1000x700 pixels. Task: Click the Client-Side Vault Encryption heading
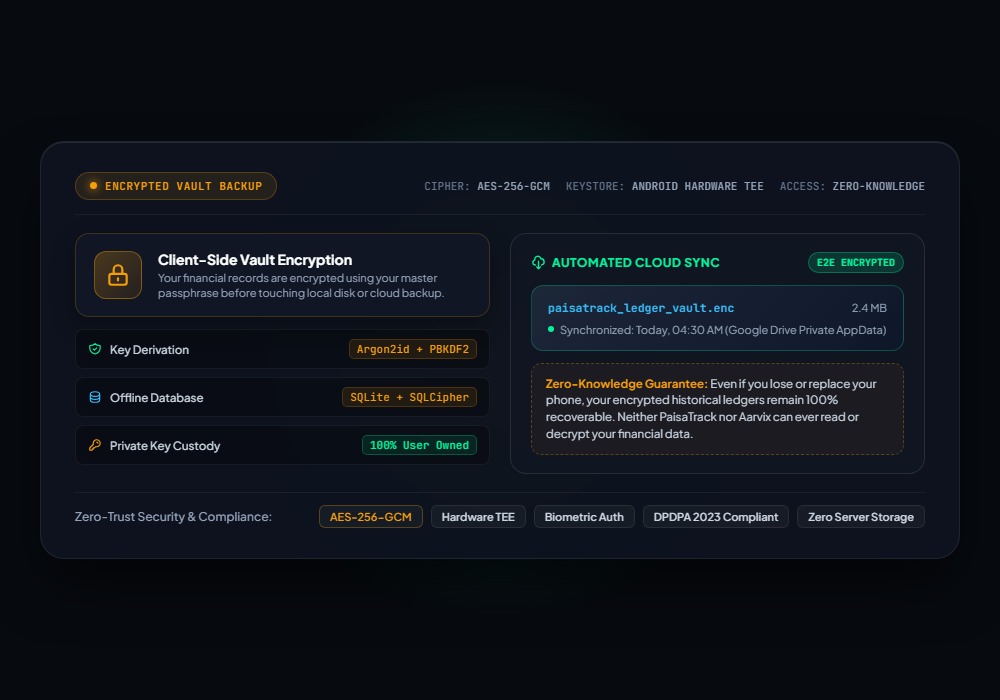click(x=255, y=260)
